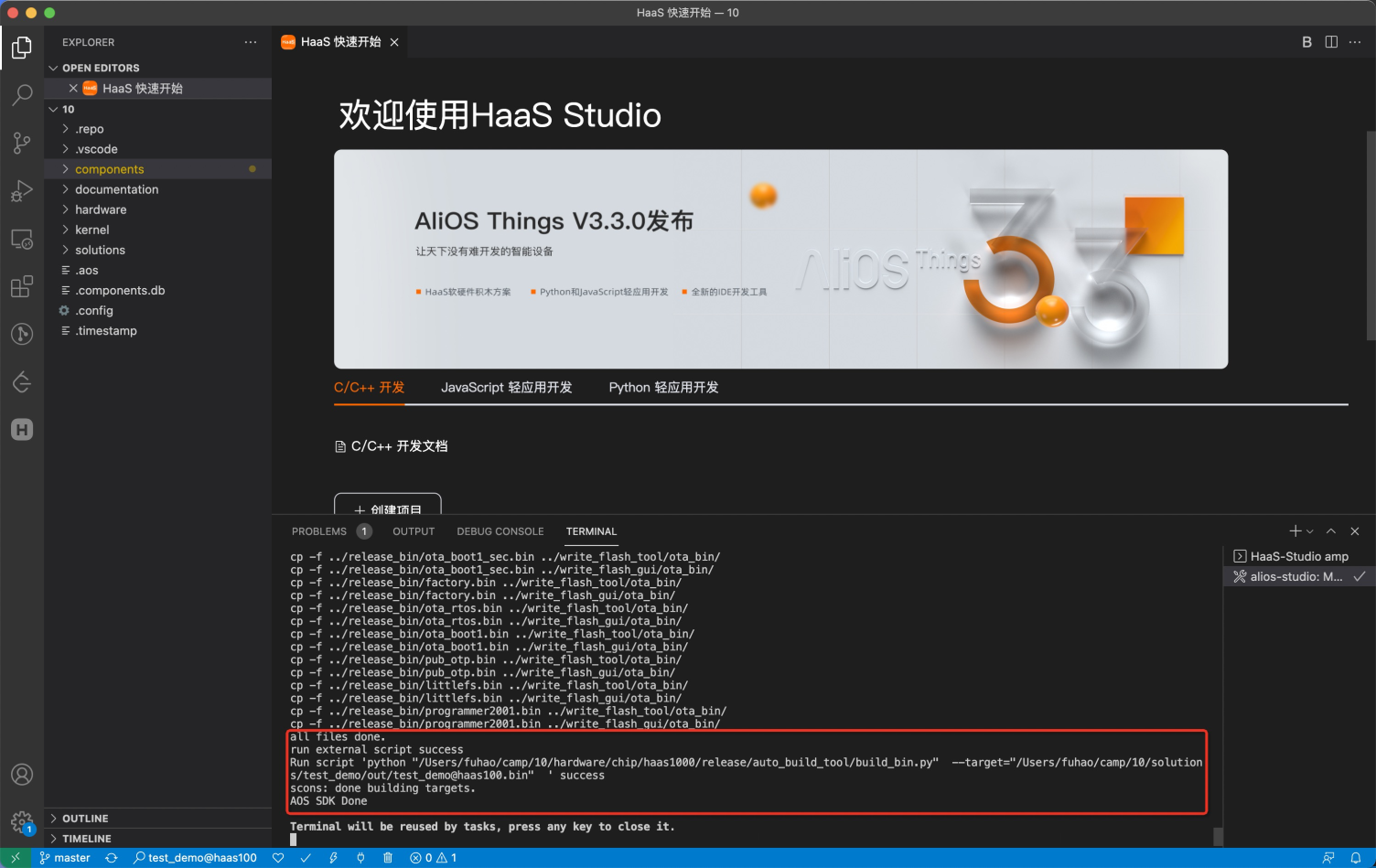Switch to JavaScript 轻应用开发 tab
Screen dimensions: 1376x868
506,388
